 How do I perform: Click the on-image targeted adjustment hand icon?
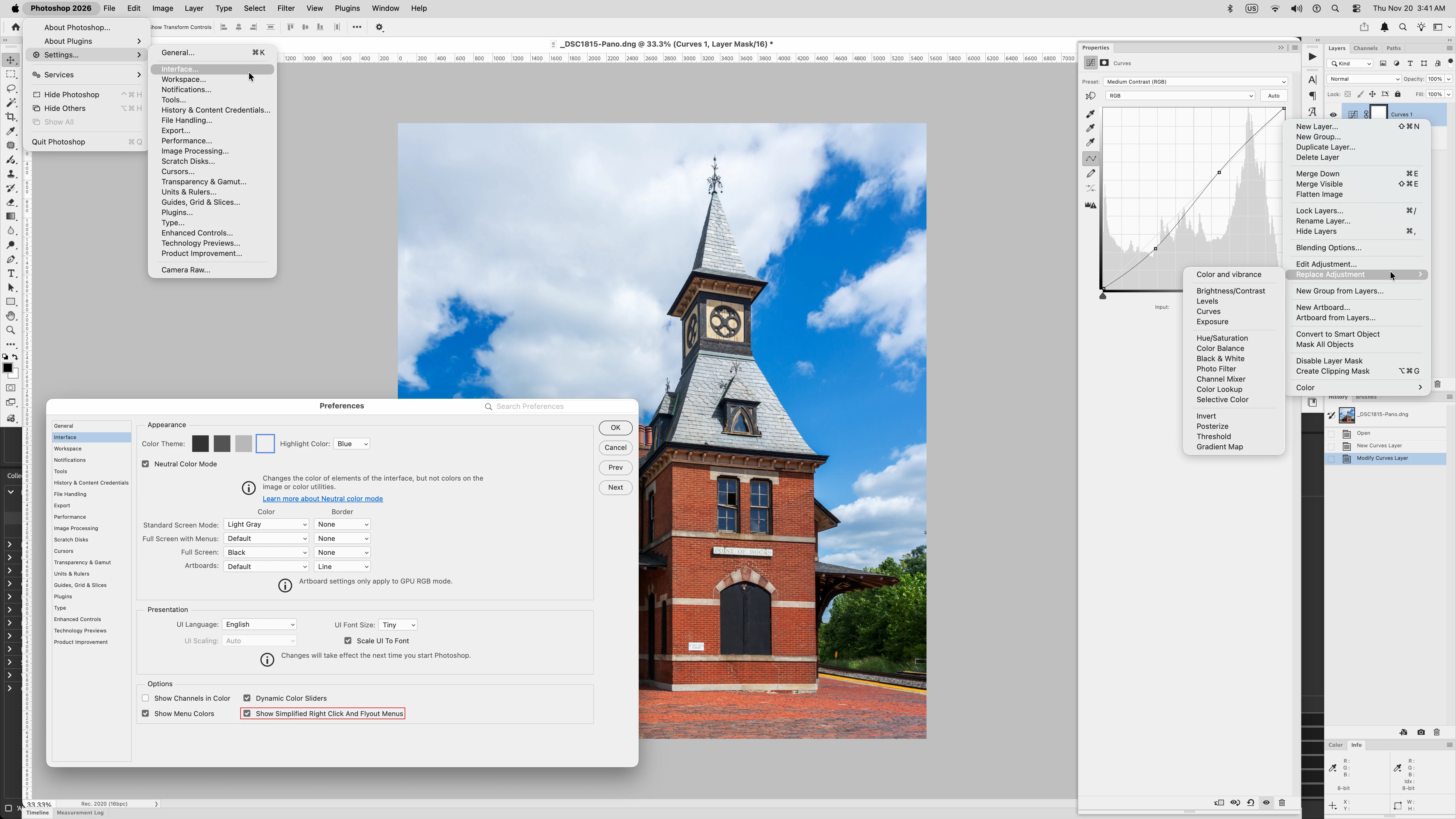(x=1091, y=96)
